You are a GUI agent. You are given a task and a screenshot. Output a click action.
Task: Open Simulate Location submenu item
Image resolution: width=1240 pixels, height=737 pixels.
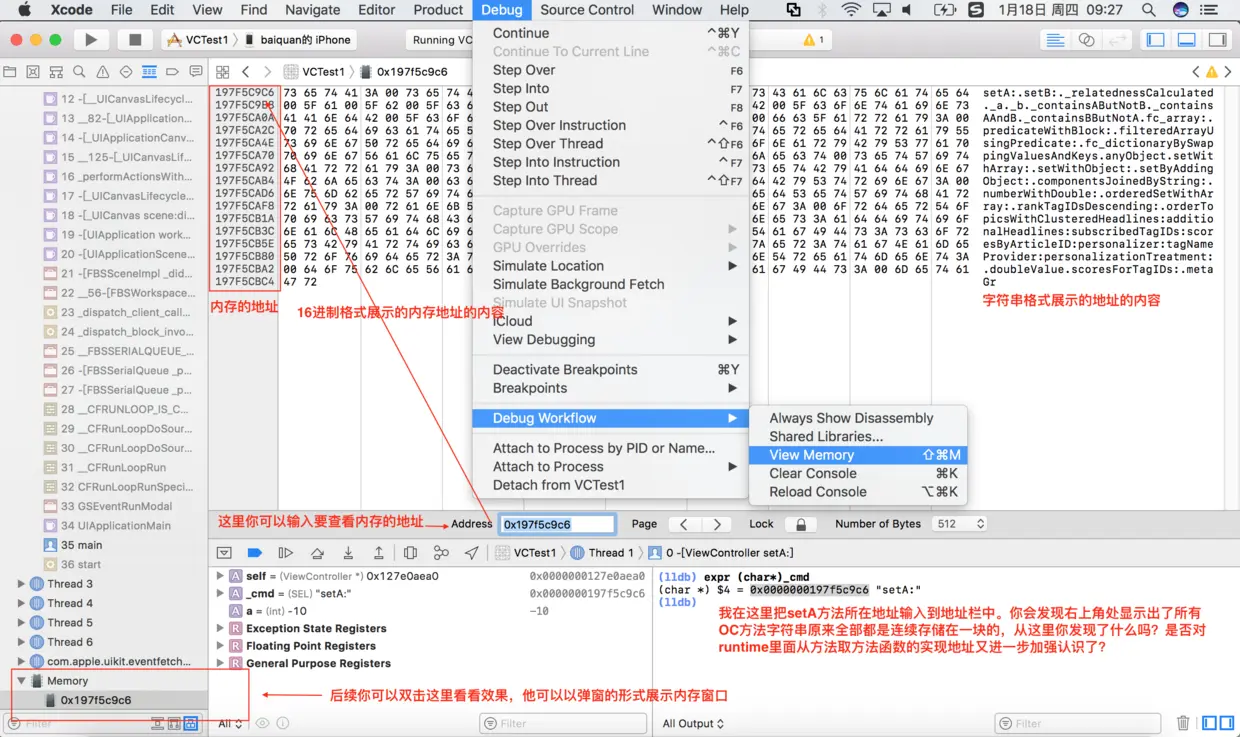(x=611, y=266)
